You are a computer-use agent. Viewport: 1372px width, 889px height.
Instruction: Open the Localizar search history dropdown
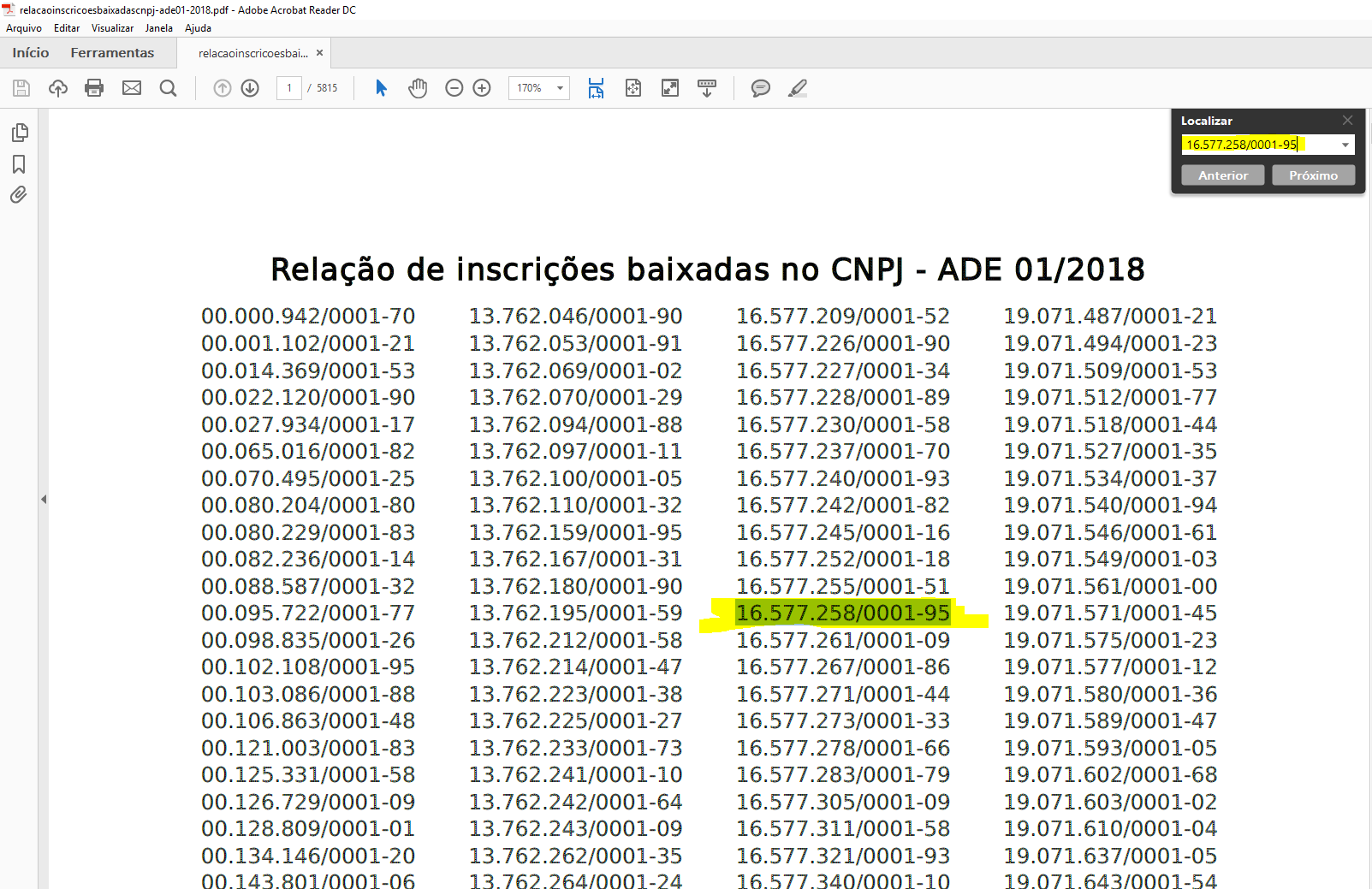click(x=1343, y=144)
